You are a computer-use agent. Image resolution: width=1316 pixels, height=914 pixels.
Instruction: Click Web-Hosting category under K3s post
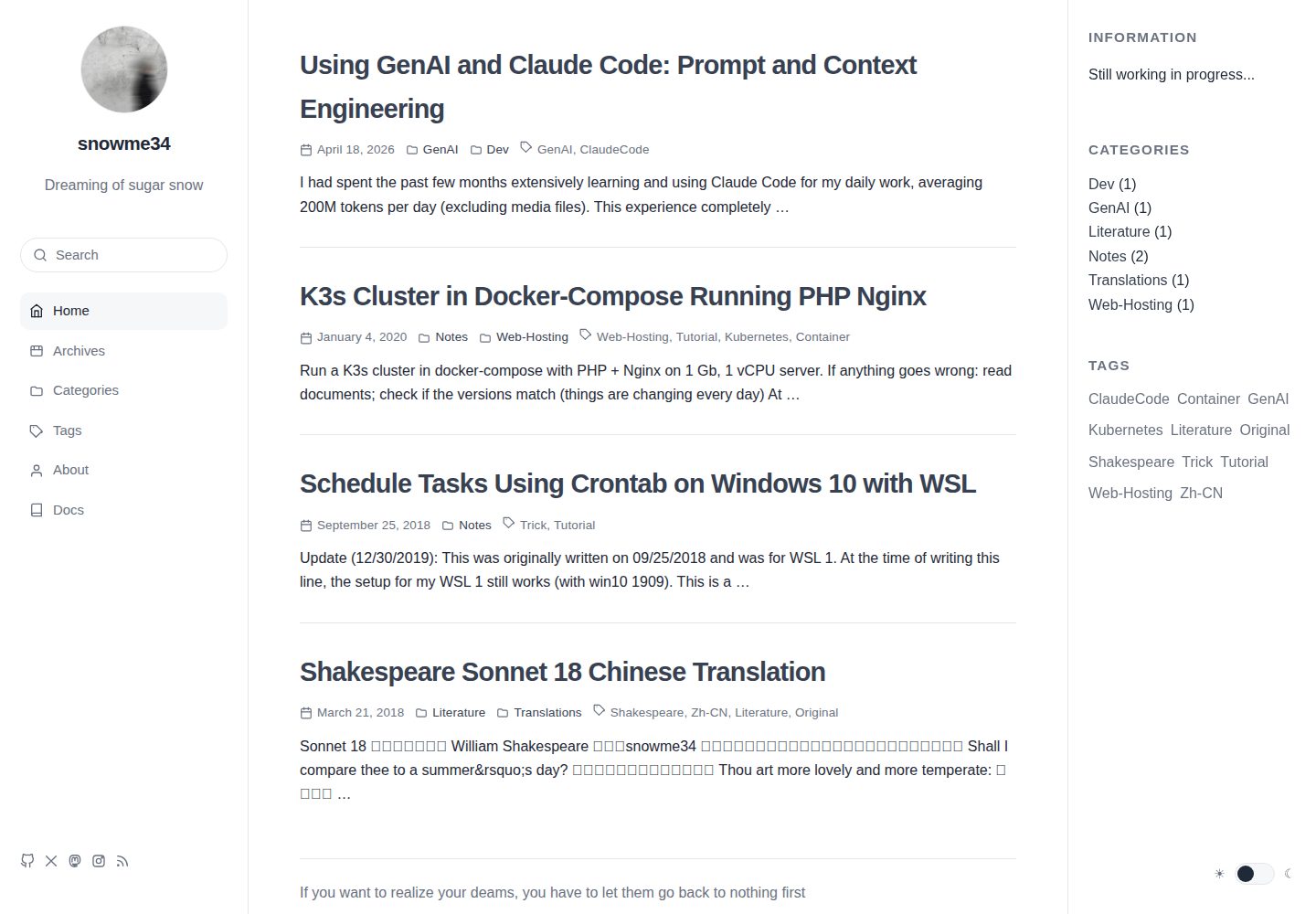[532, 337]
